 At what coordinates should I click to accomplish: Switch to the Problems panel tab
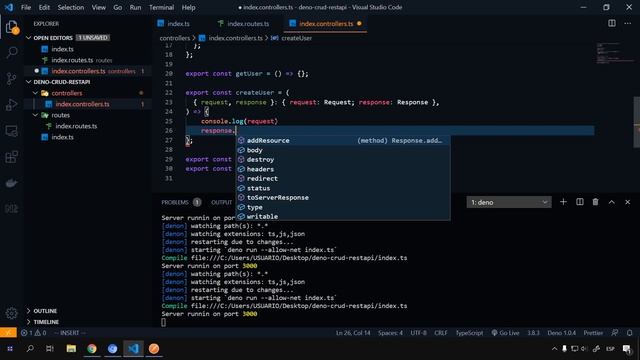175,202
